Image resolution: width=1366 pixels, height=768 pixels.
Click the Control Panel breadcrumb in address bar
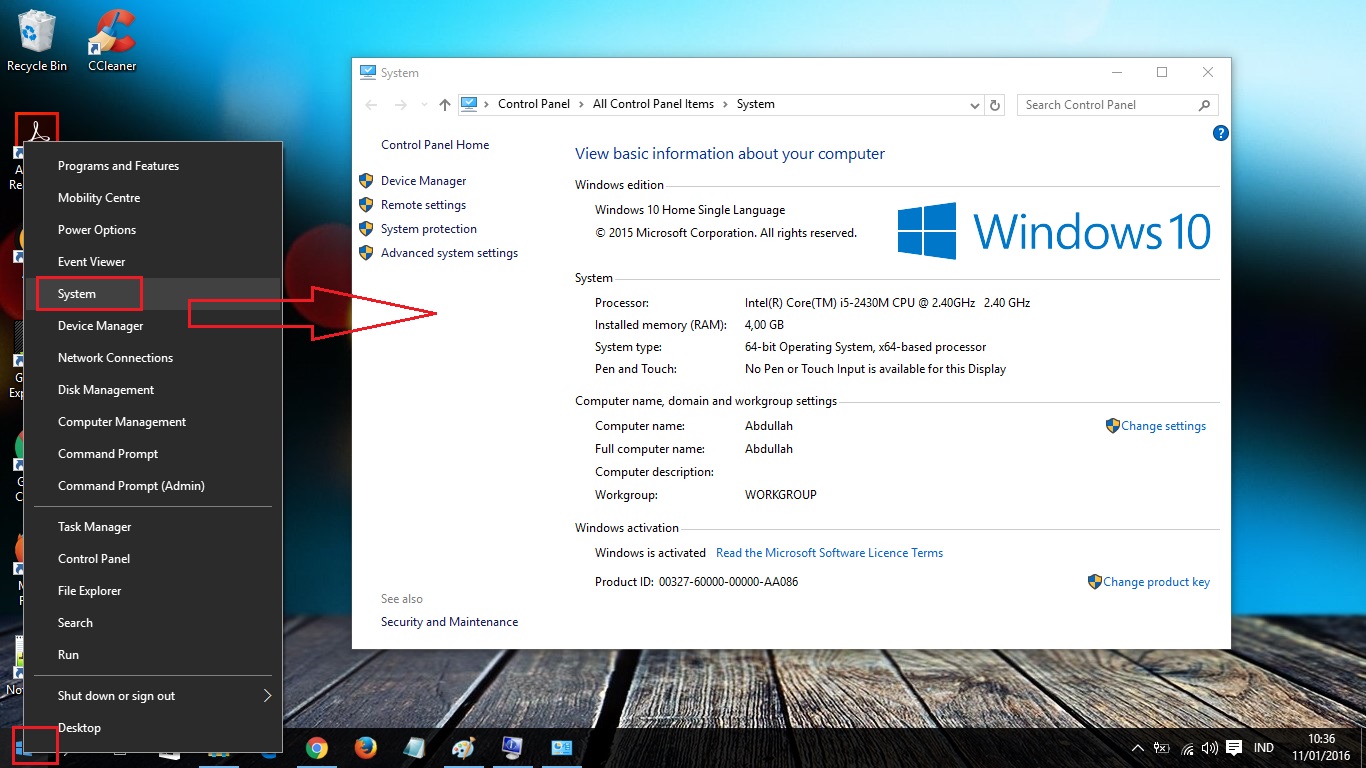pyautogui.click(x=534, y=104)
